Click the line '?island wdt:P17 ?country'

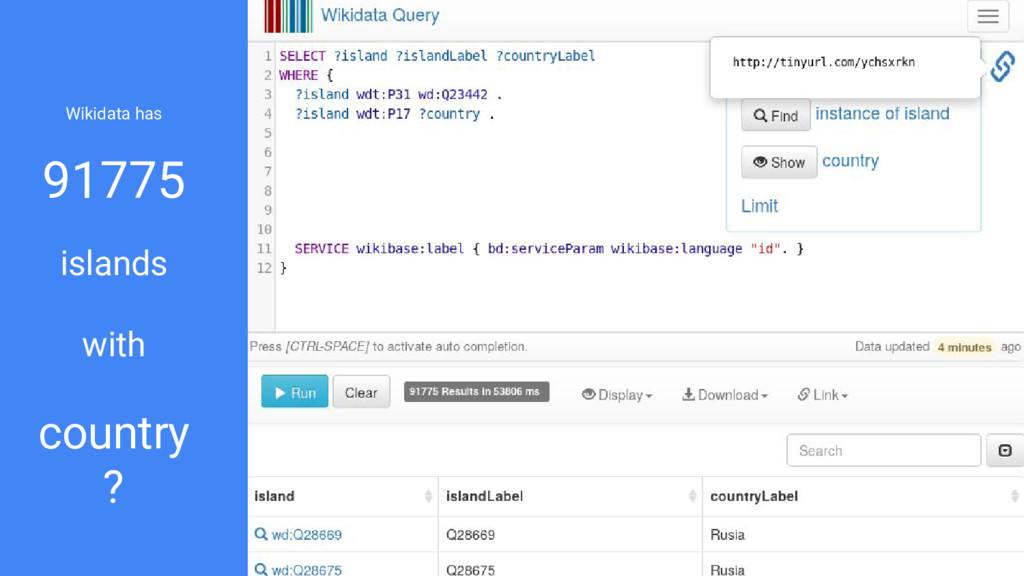pyautogui.click(x=394, y=114)
